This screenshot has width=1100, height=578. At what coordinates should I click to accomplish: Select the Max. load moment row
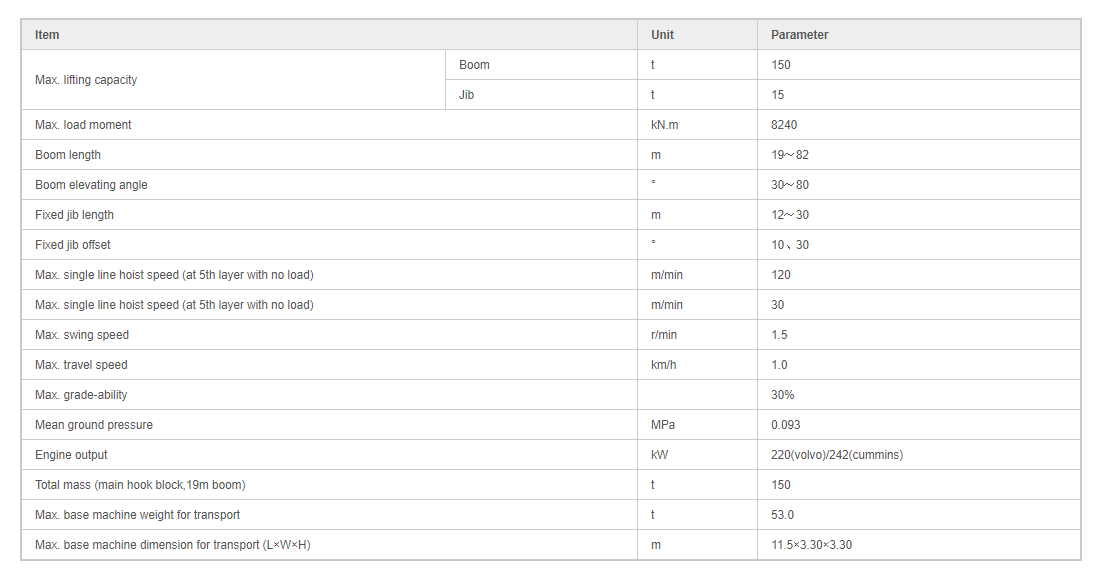point(551,125)
